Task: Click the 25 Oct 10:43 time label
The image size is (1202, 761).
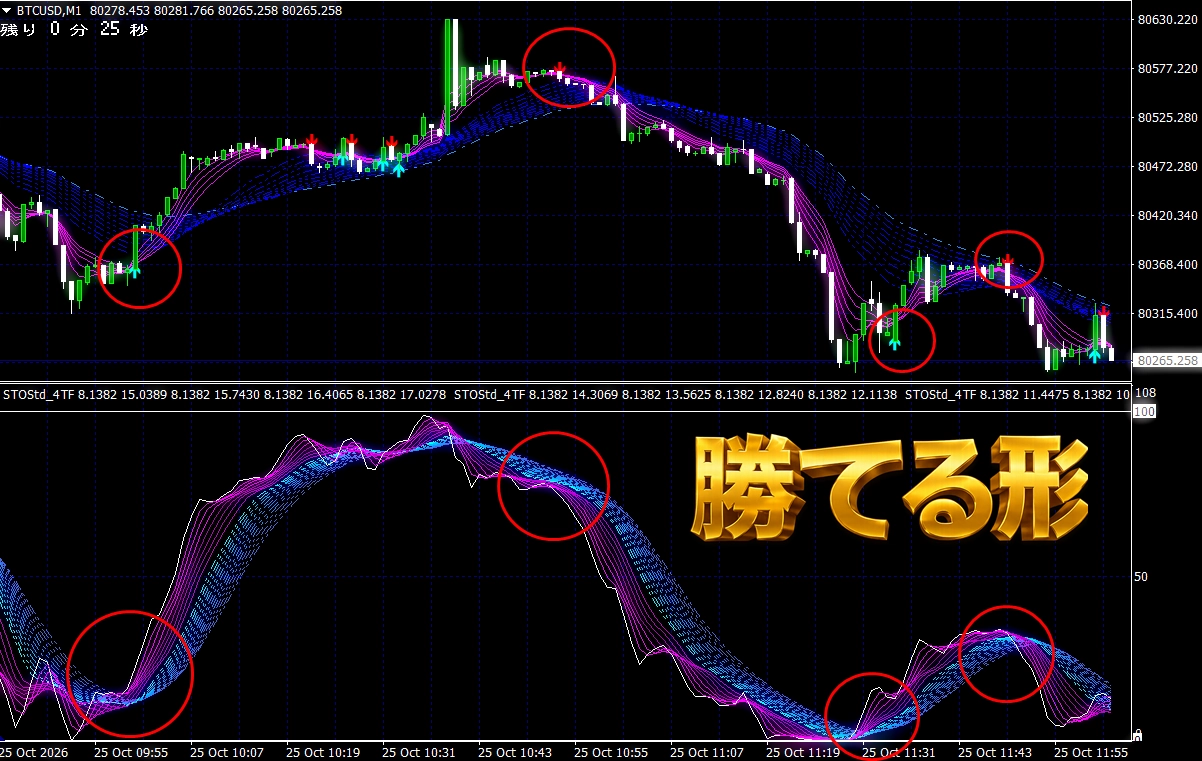Action: pyautogui.click(x=515, y=751)
